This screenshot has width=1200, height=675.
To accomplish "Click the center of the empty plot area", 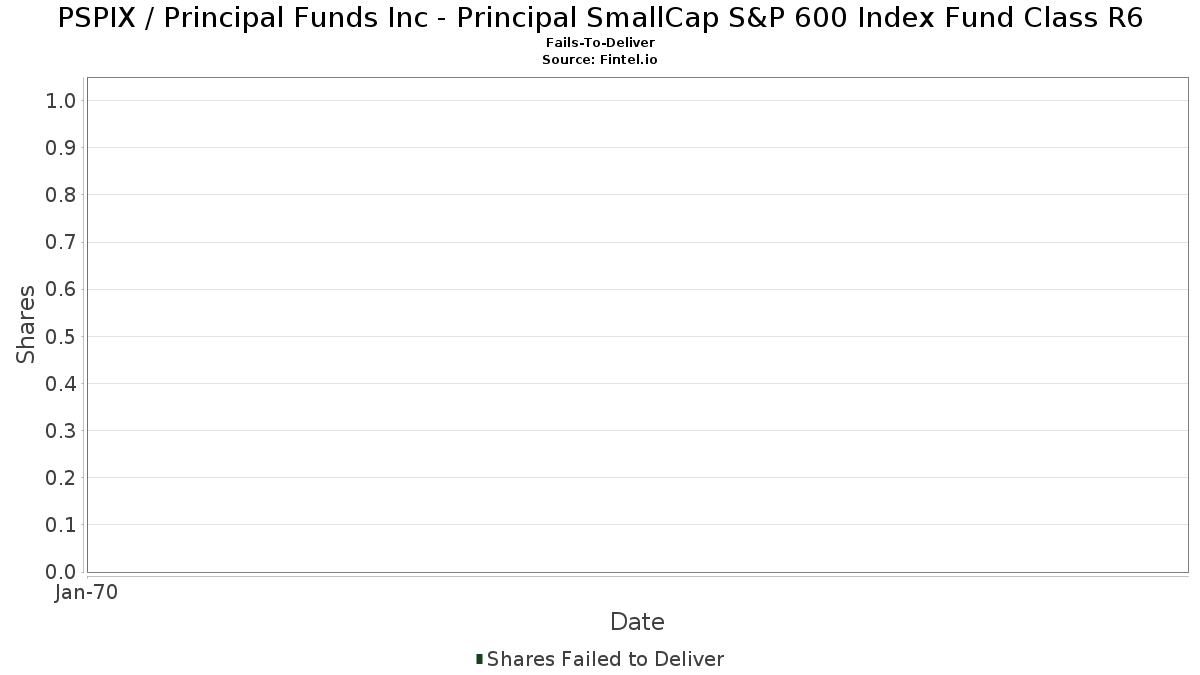I will coord(637,325).
